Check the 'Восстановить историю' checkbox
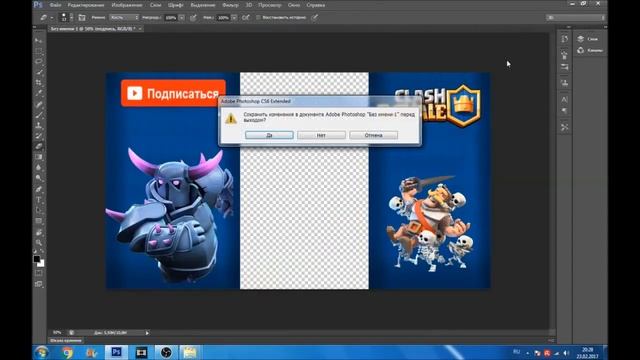The height and width of the screenshot is (360, 640). [x=258, y=18]
